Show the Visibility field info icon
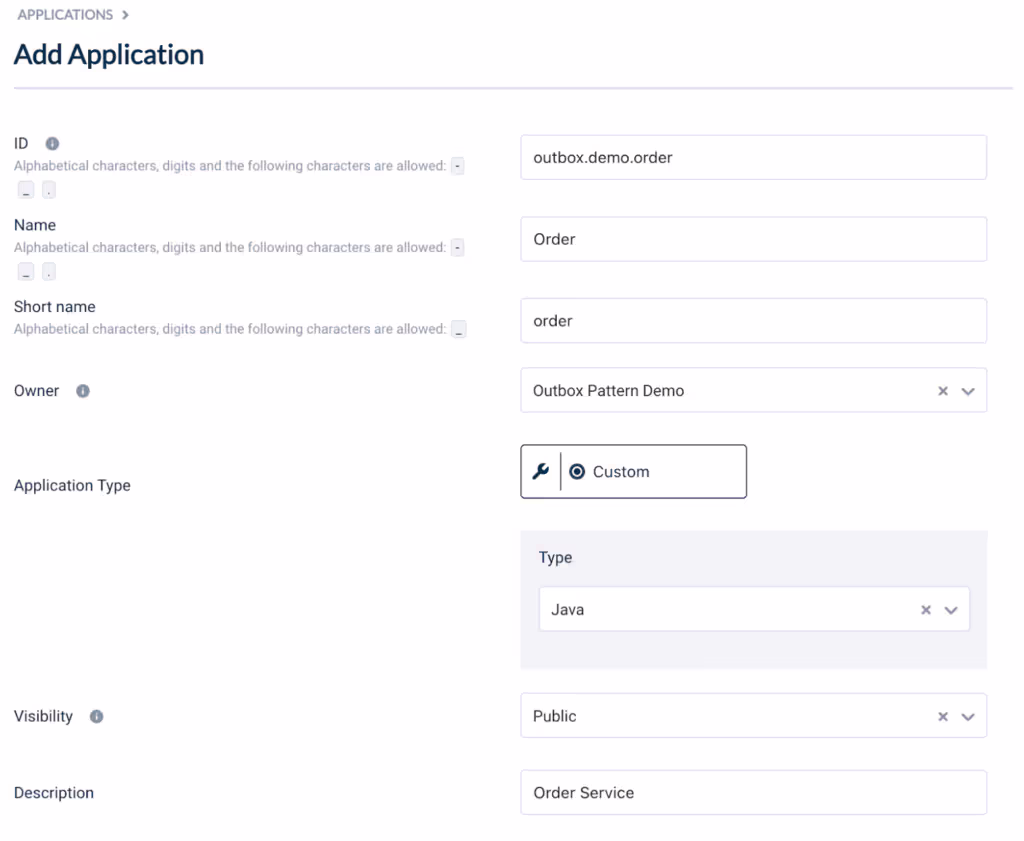The width and height of the screenshot is (1024, 841). [97, 716]
